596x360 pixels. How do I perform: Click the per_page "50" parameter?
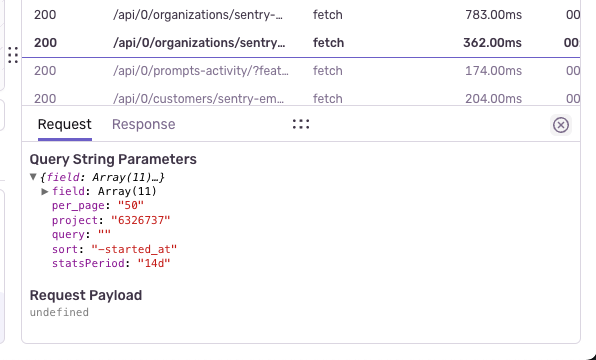(98, 206)
